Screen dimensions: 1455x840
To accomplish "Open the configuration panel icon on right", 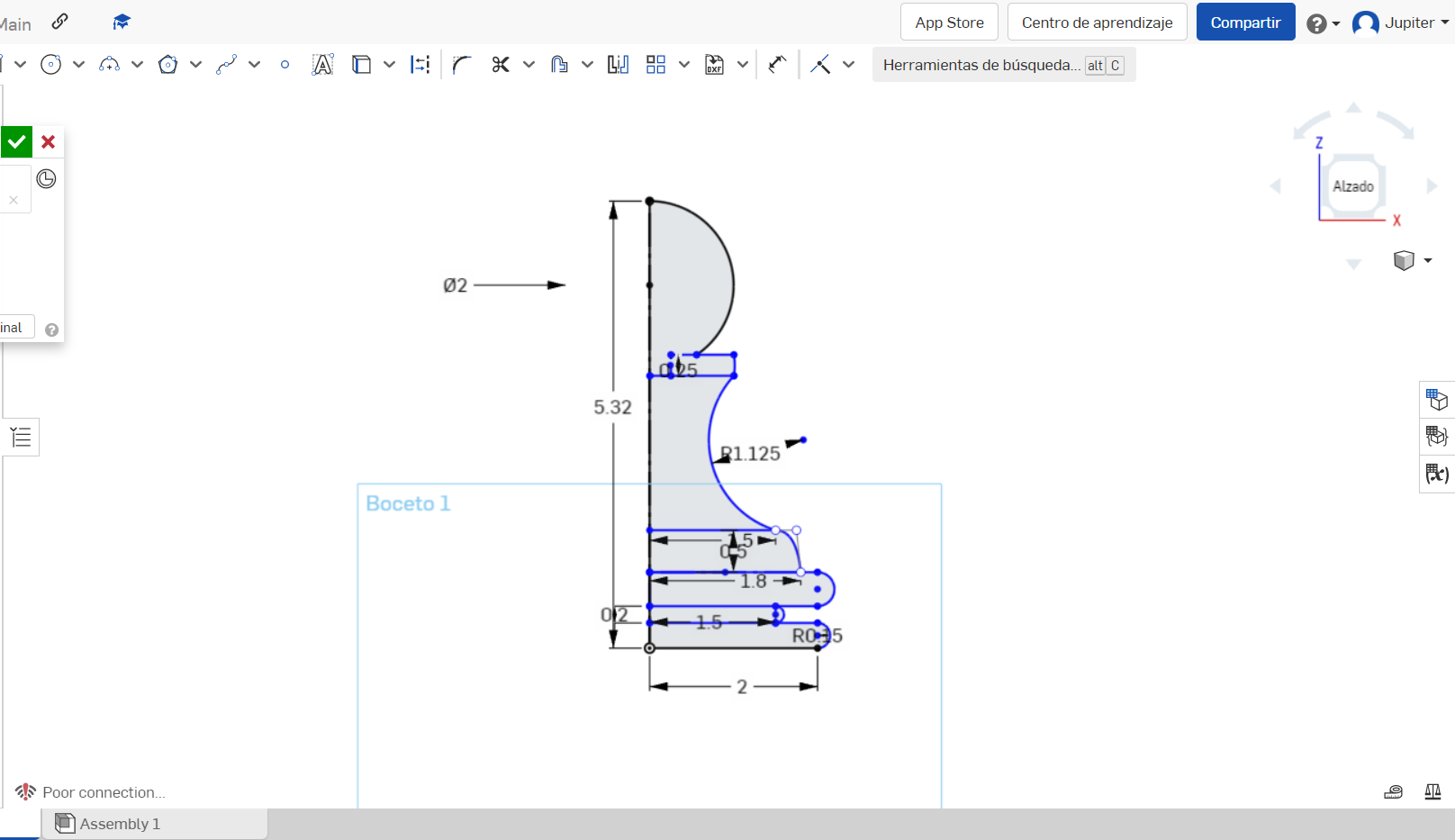I will point(1437,437).
